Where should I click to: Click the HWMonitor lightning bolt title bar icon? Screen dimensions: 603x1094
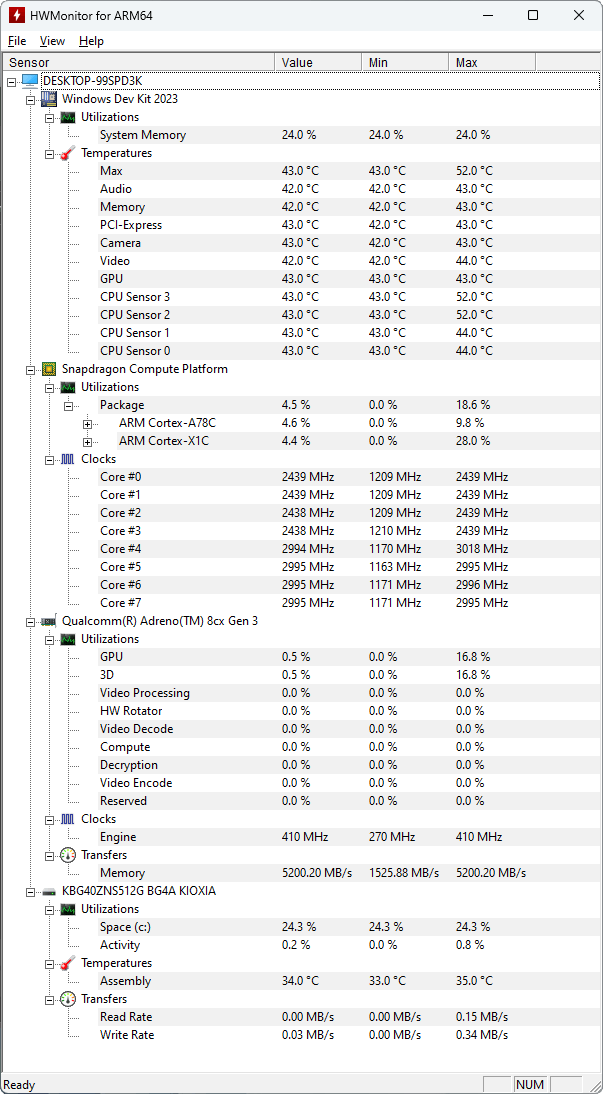point(17,15)
